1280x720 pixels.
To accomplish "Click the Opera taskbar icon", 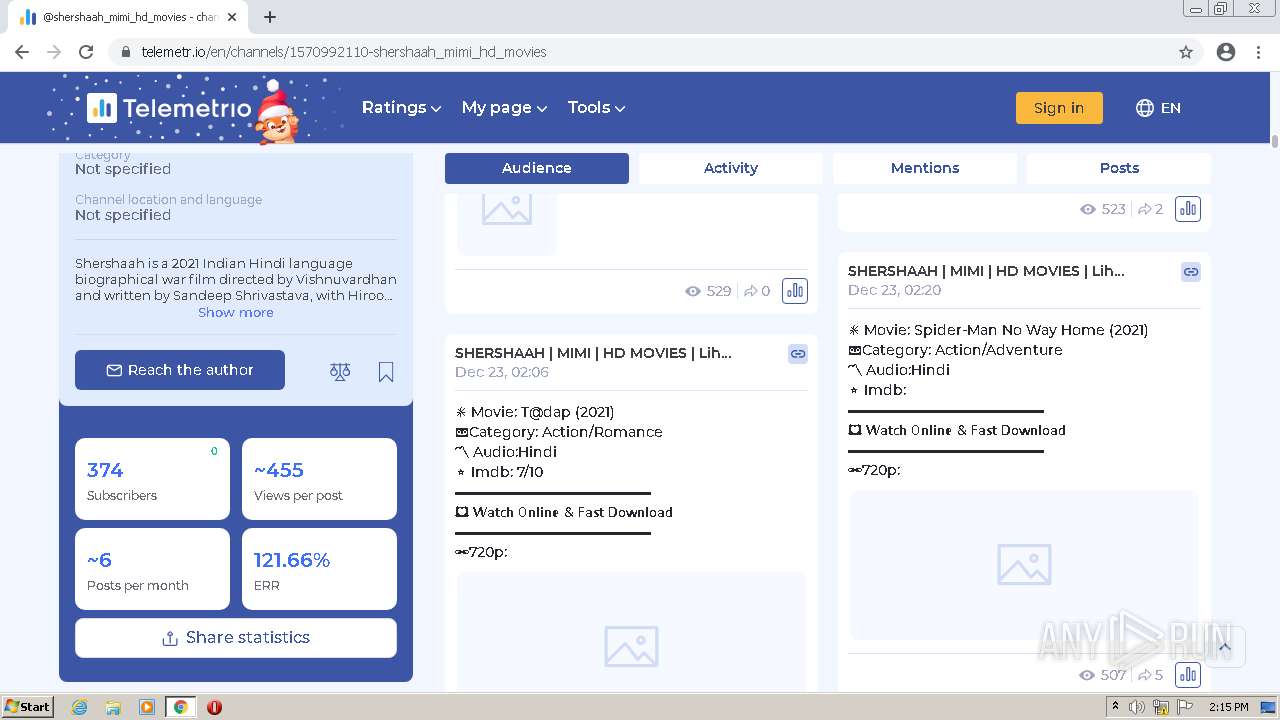I will [x=214, y=707].
